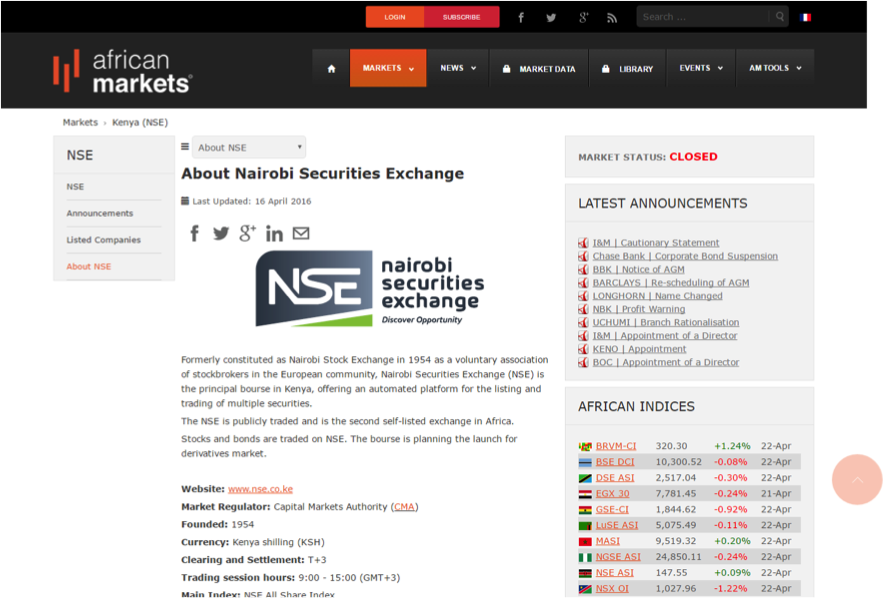Open the NSE ASI index link
This screenshot has width=890, height=598.
coord(614,573)
